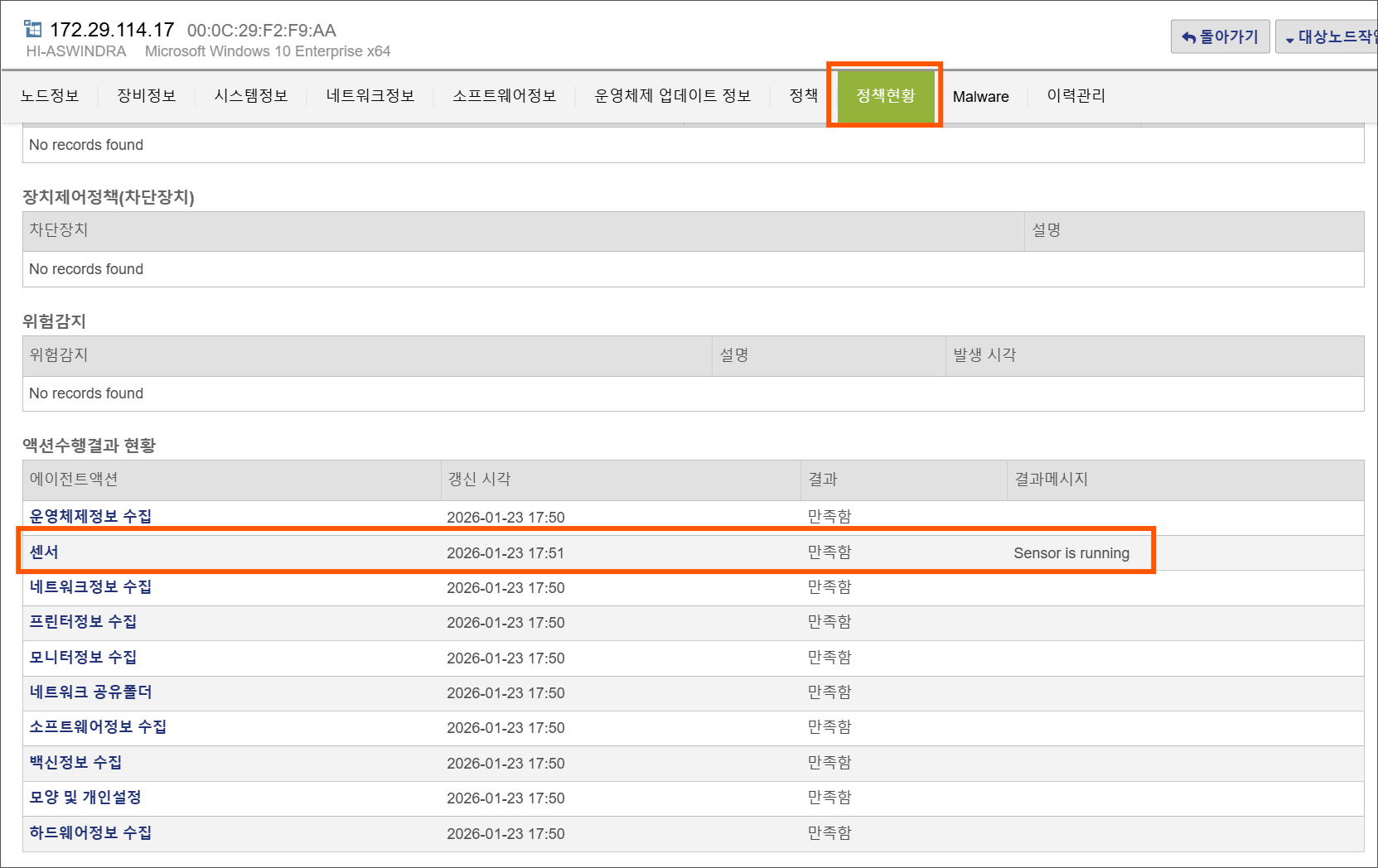Open the 운영체제정보 수집 action link
The height and width of the screenshot is (868, 1378).
[x=90, y=517]
